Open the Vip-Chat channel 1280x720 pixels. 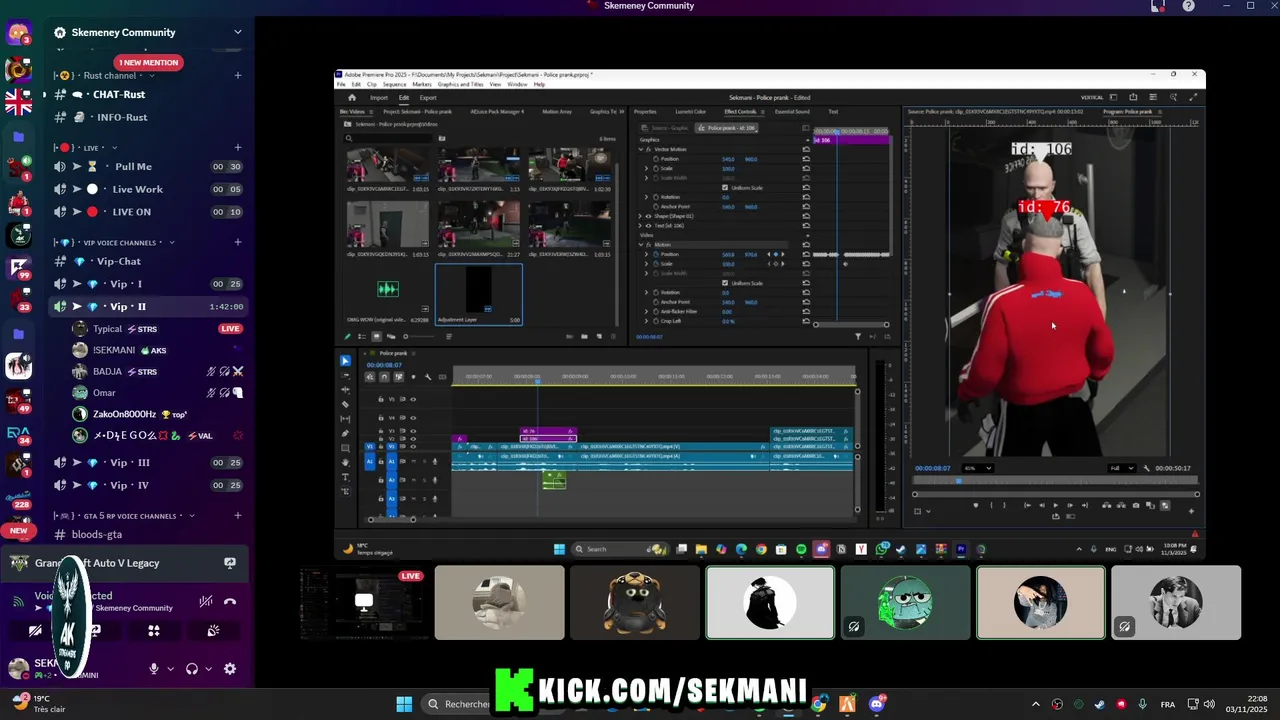pyautogui.click(x=150, y=261)
